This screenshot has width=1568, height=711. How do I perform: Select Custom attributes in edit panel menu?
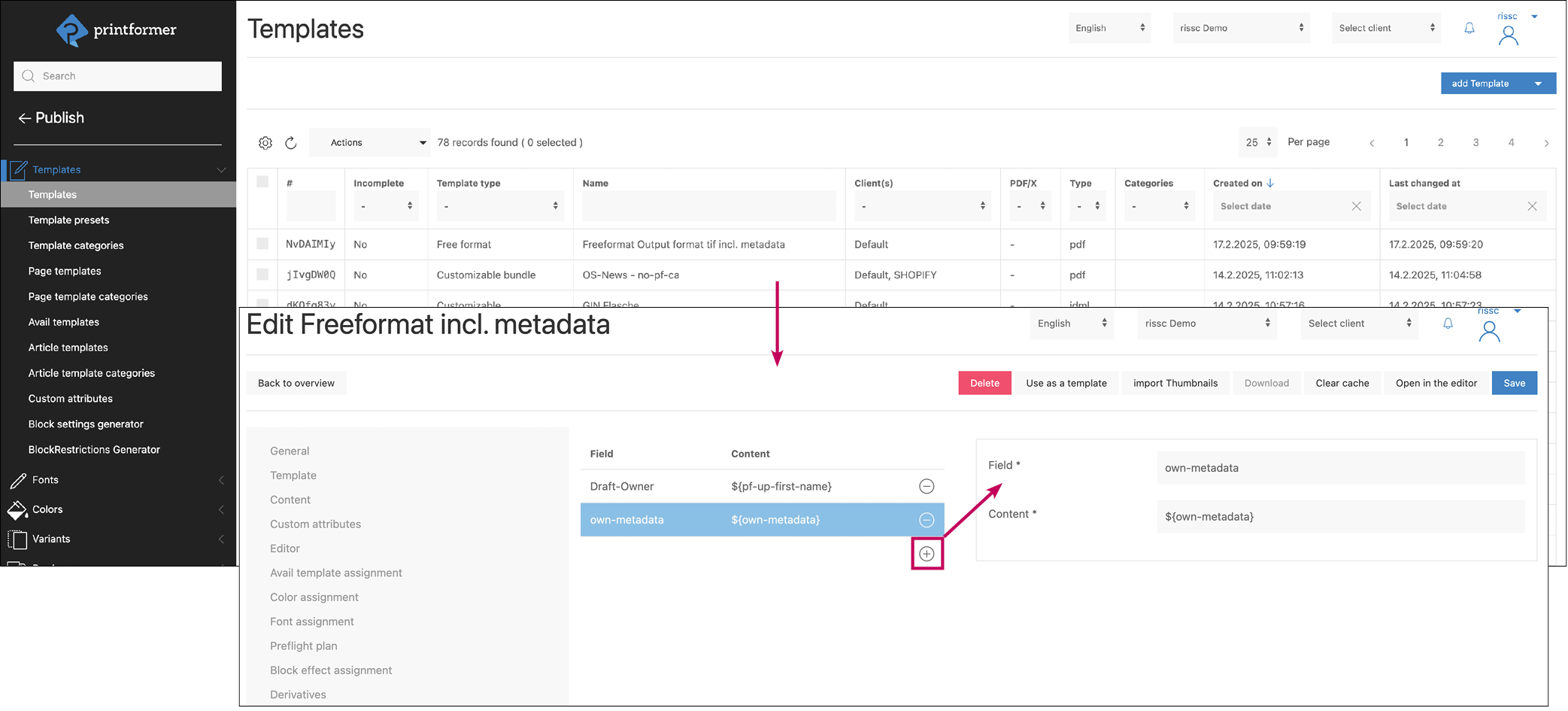(315, 524)
